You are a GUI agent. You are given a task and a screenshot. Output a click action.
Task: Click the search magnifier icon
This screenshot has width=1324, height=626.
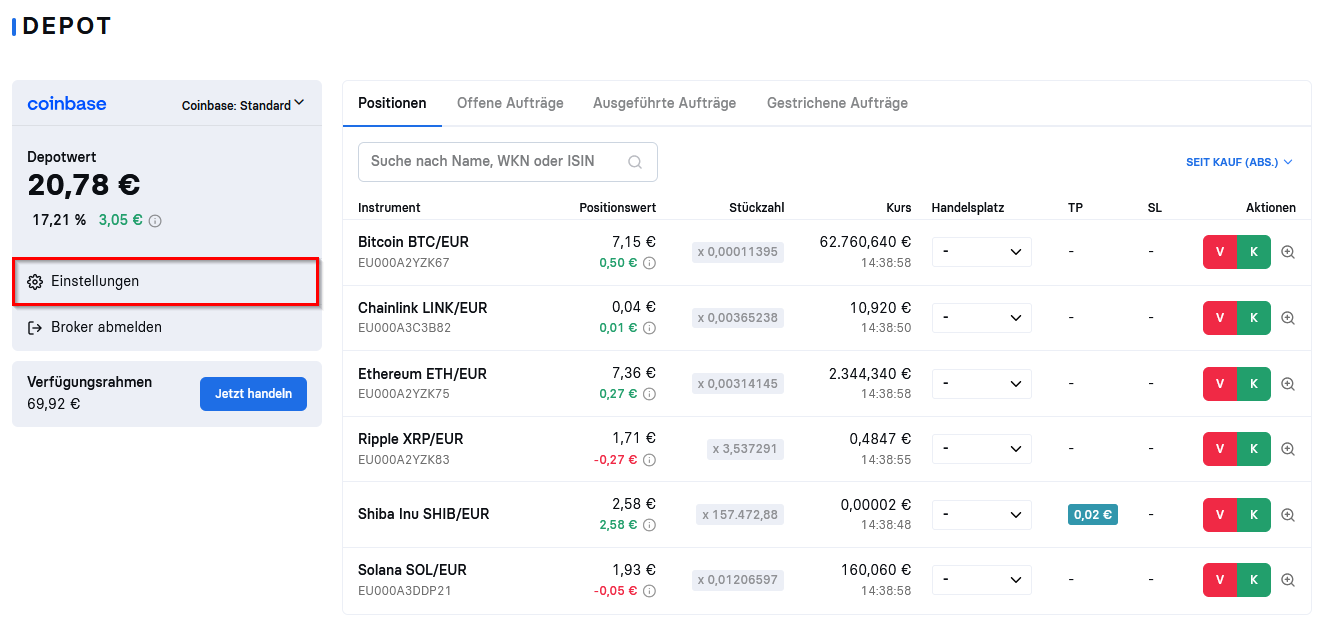(634, 161)
